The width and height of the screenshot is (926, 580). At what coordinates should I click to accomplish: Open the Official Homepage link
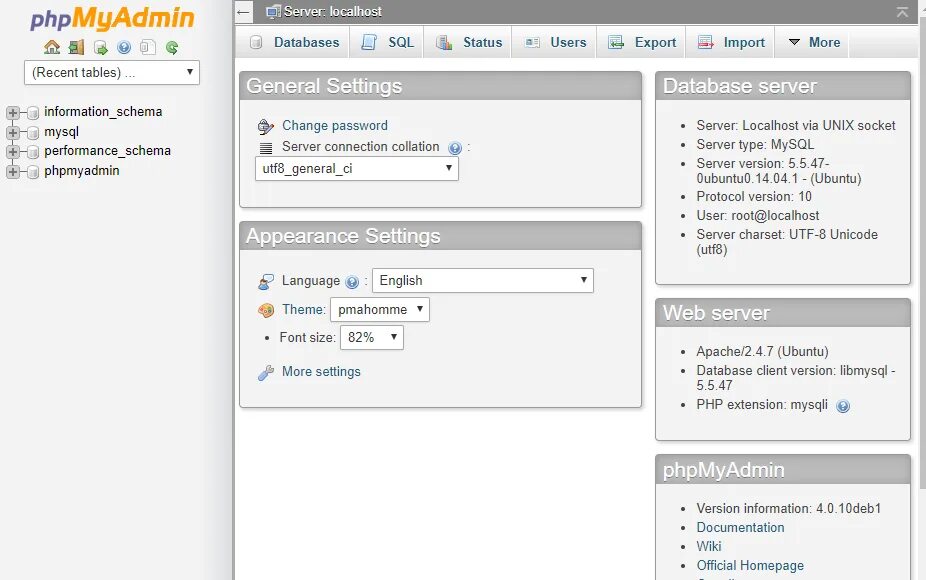coord(750,565)
